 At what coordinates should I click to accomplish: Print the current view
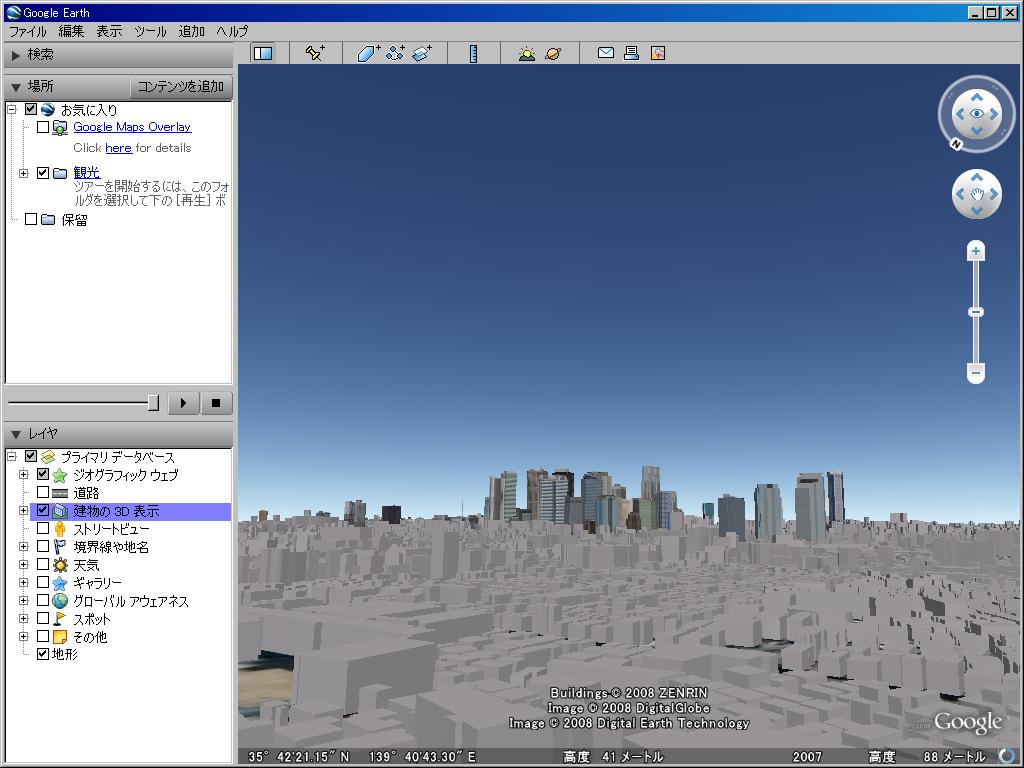pyautogui.click(x=631, y=53)
